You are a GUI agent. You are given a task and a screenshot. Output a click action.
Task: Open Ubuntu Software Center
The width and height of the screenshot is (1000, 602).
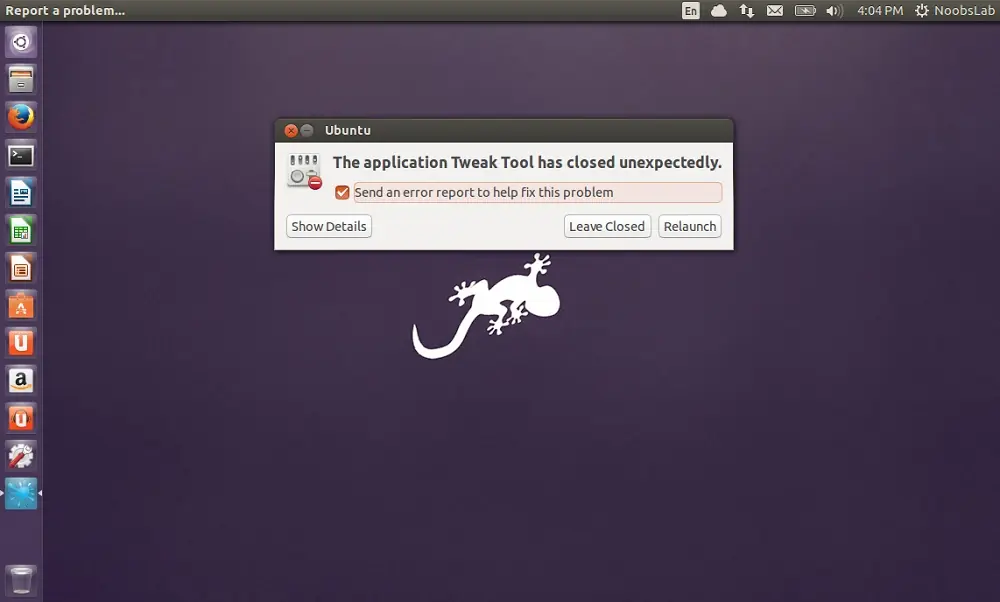pyautogui.click(x=21, y=305)
